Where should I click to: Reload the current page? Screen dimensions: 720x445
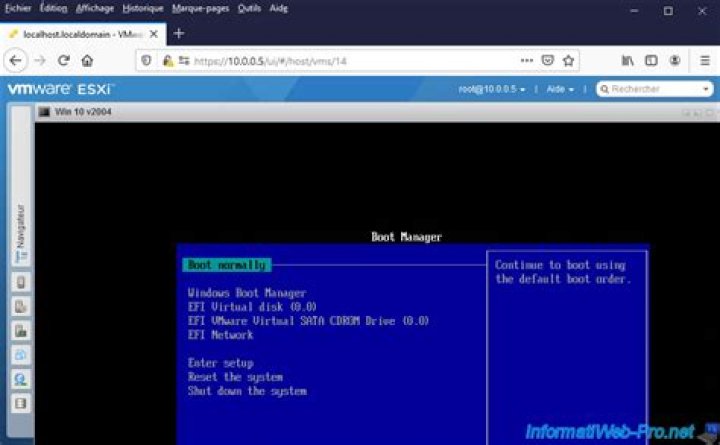click(64, 61)
